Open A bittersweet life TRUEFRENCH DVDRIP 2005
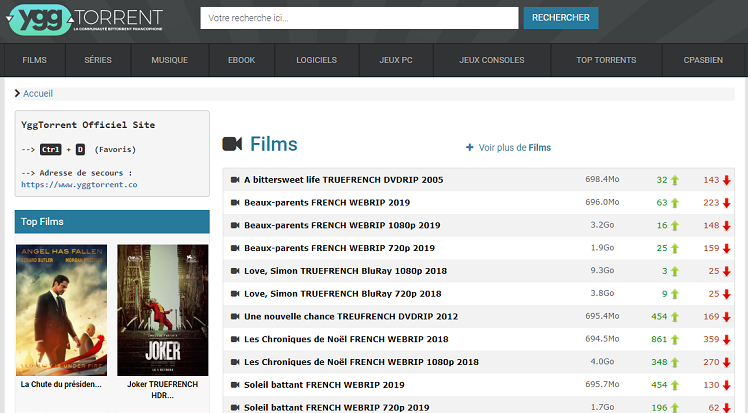The height and width of the screenshot is (413, 748). 343,180
